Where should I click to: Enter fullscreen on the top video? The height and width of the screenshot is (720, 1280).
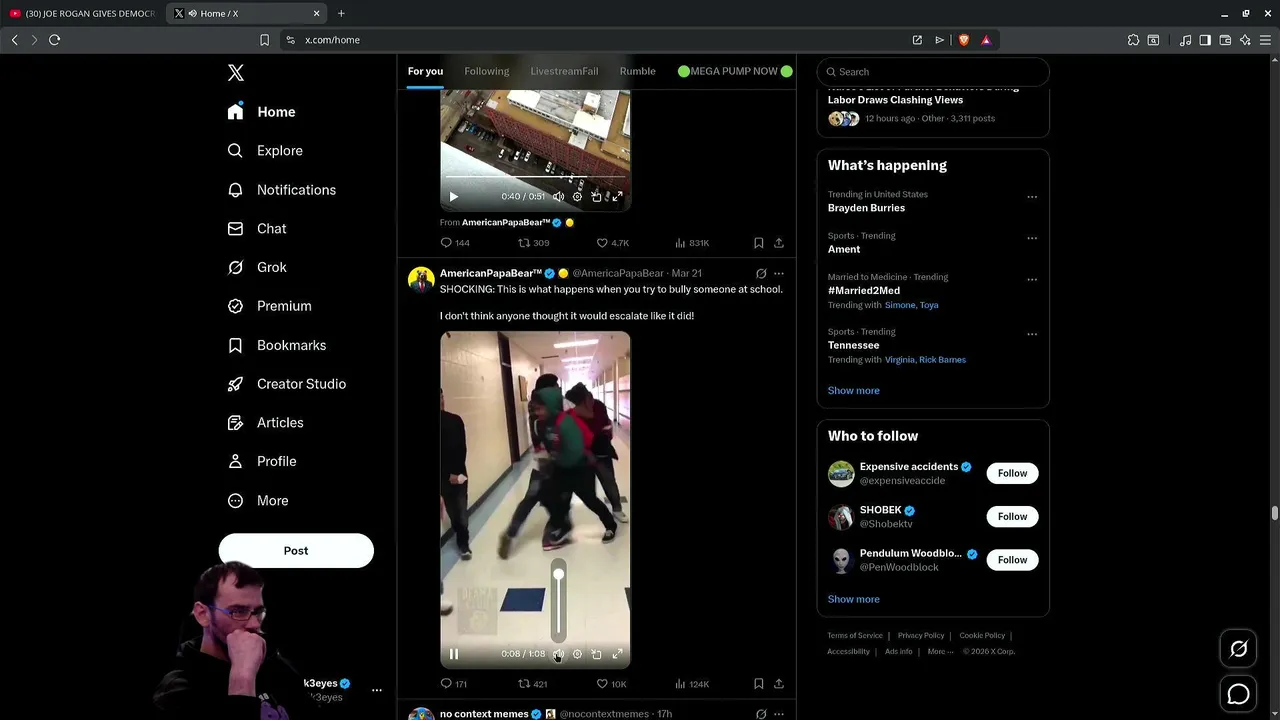[617, 197]
